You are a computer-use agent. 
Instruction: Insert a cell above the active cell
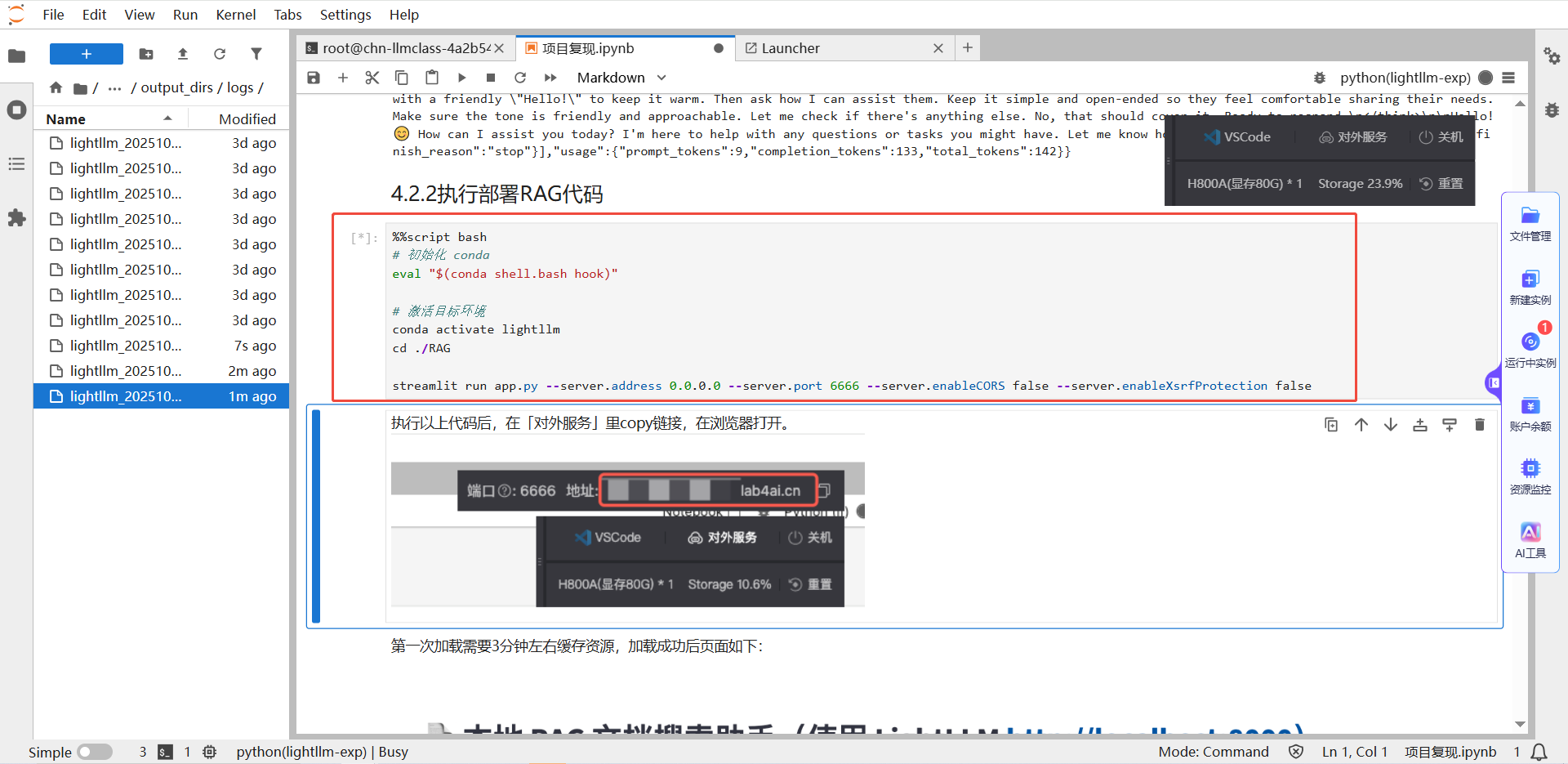click(x=1420, y=425)
